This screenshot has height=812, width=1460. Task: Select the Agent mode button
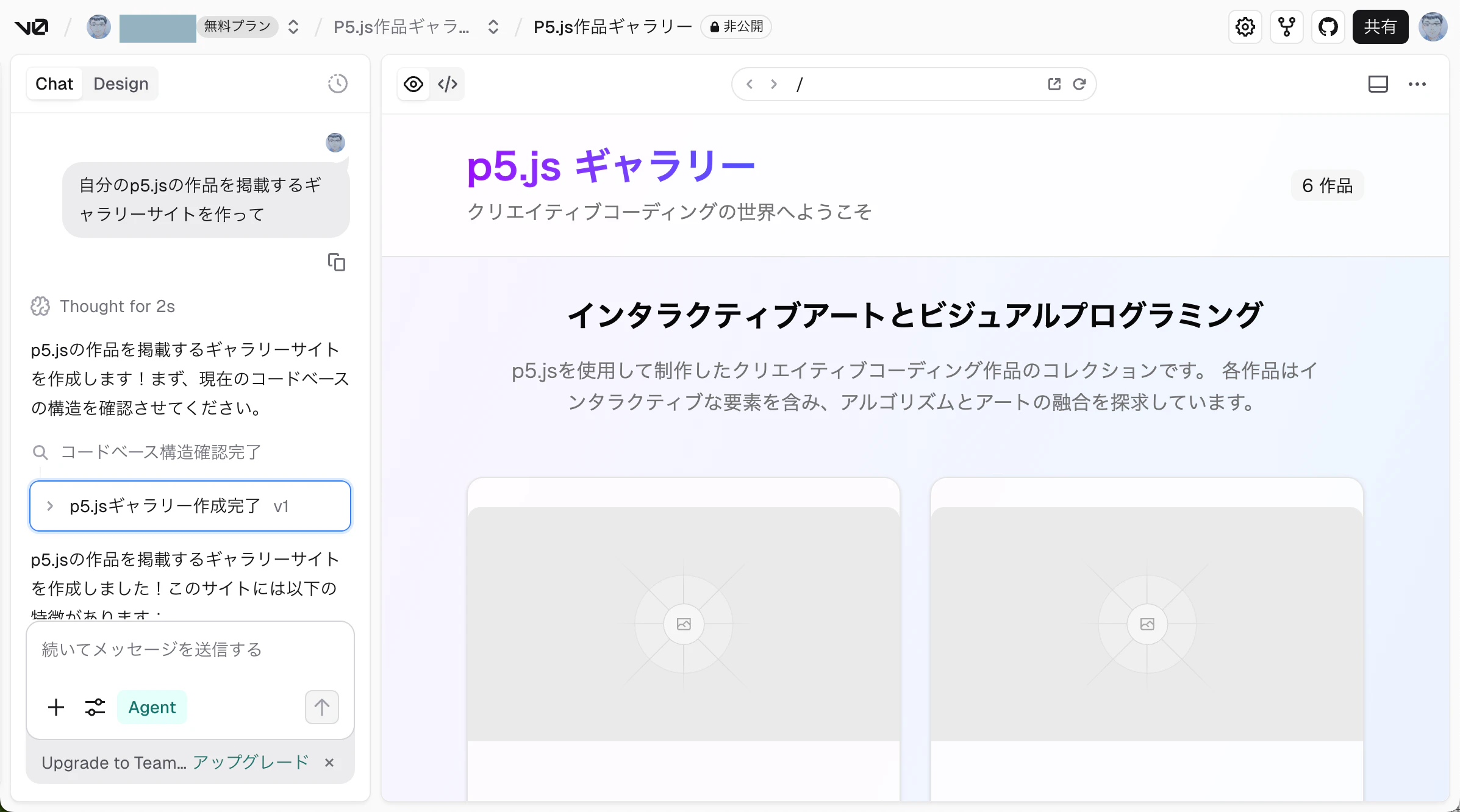(152, 707)
